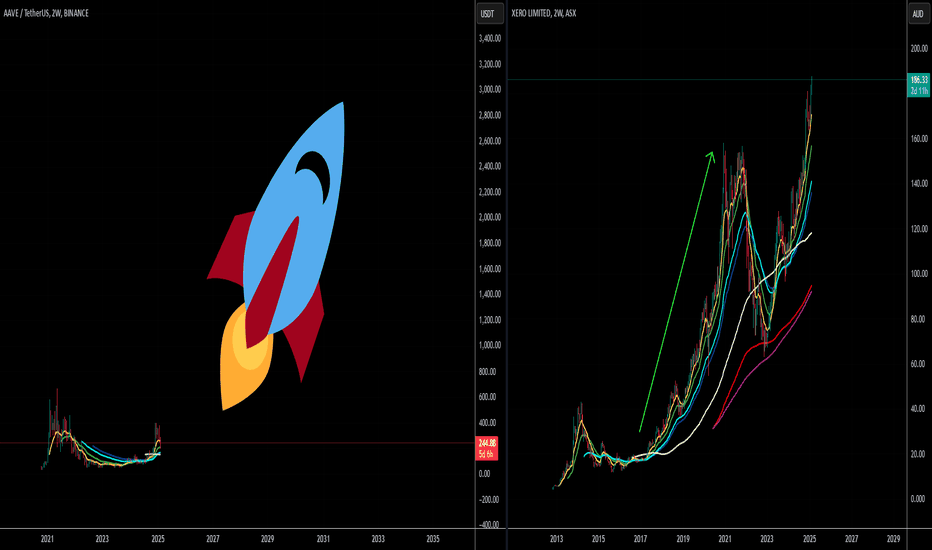Image resolution: width=932 pixels, height=550 pixels.
Task: Click 100.00 on the XERO price axis
Action: (919, 274)
